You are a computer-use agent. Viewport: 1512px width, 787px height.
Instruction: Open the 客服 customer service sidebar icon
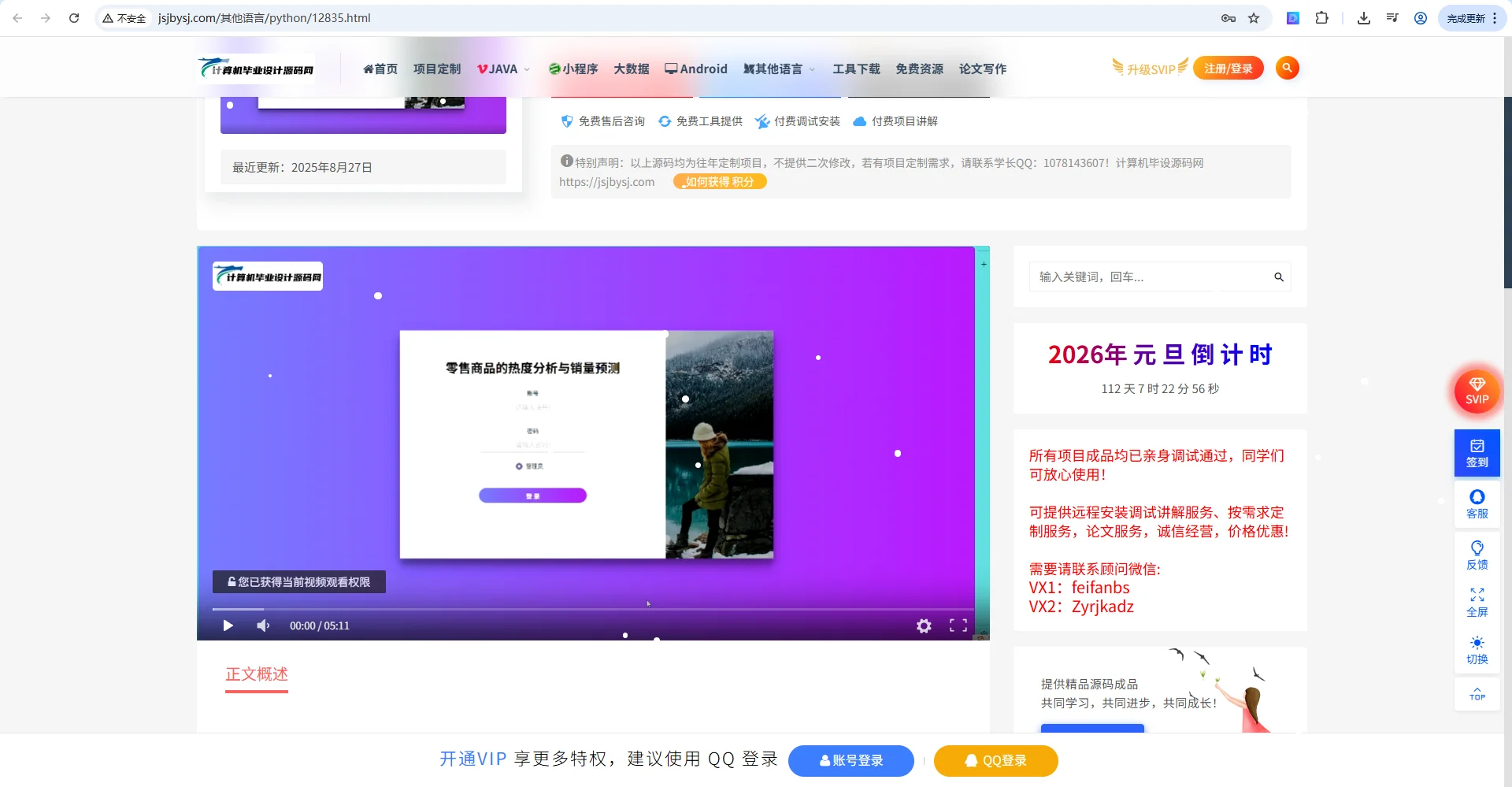point(1477,503)
